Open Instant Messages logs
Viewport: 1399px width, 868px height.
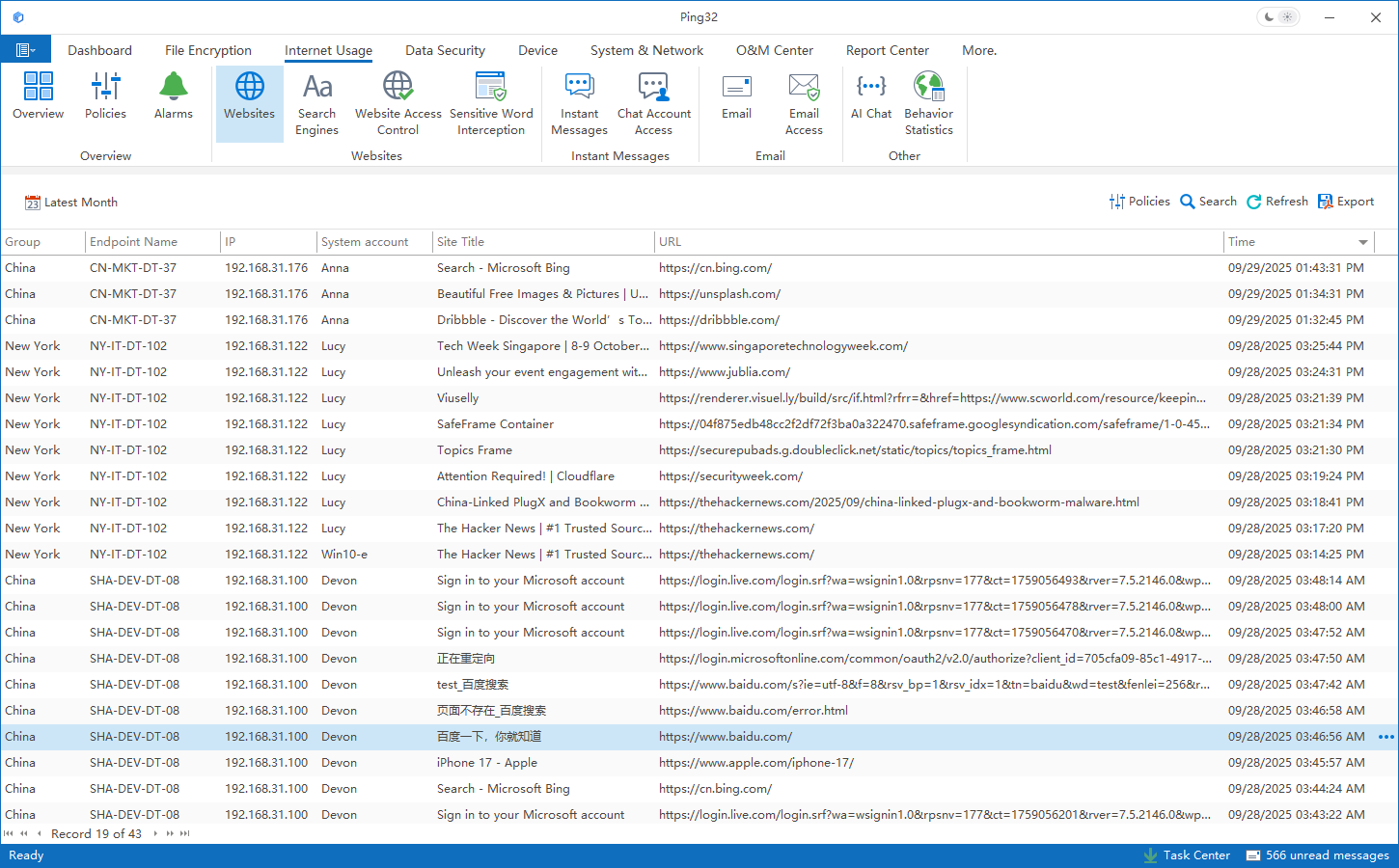tap(579, 103)
